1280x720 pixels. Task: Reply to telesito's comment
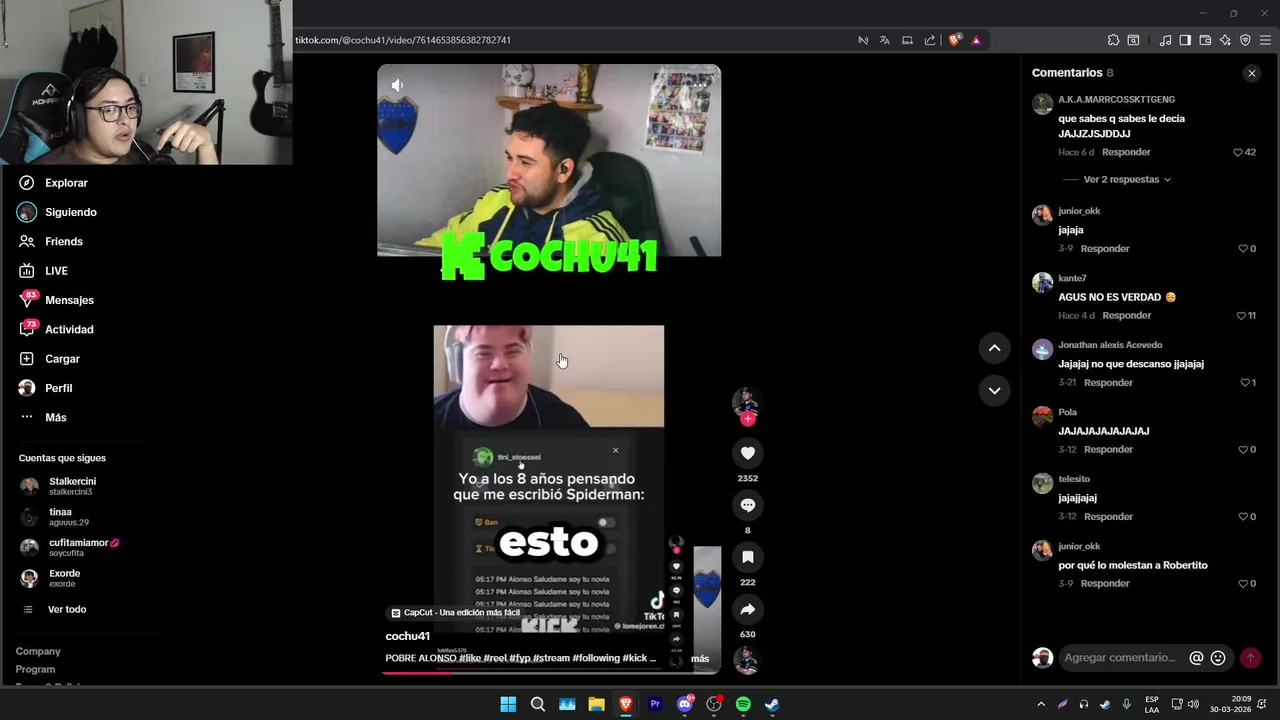tap(1109, 516)
